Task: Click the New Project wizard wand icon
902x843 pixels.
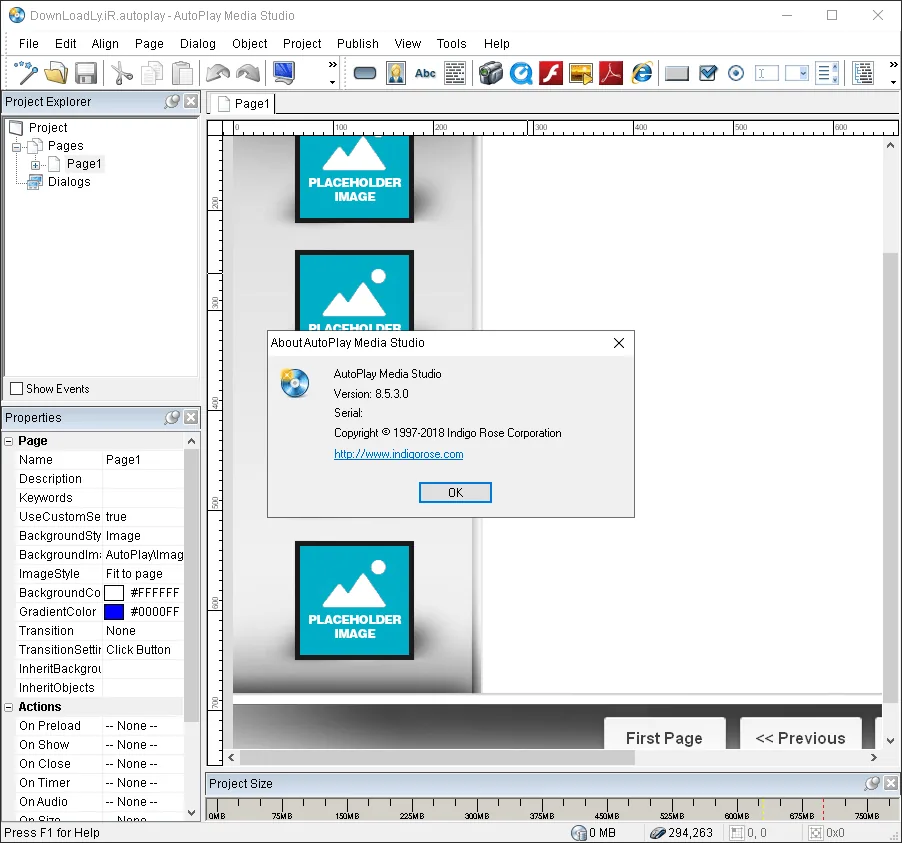Action: [x=26, y=73]
